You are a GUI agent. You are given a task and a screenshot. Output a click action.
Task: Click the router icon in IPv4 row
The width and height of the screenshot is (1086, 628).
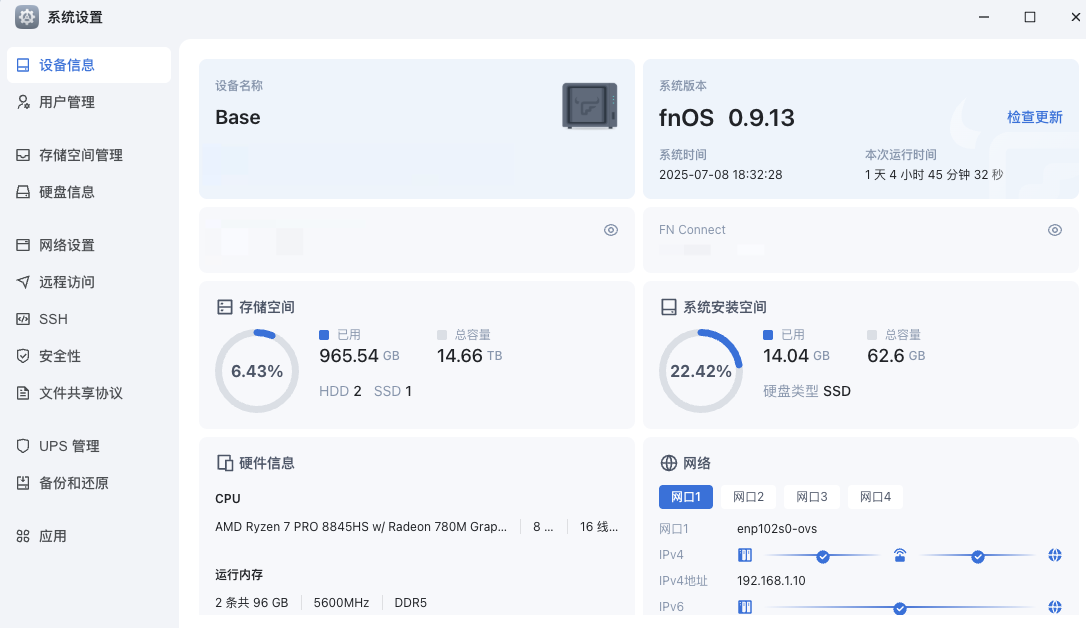coord(900,555)
